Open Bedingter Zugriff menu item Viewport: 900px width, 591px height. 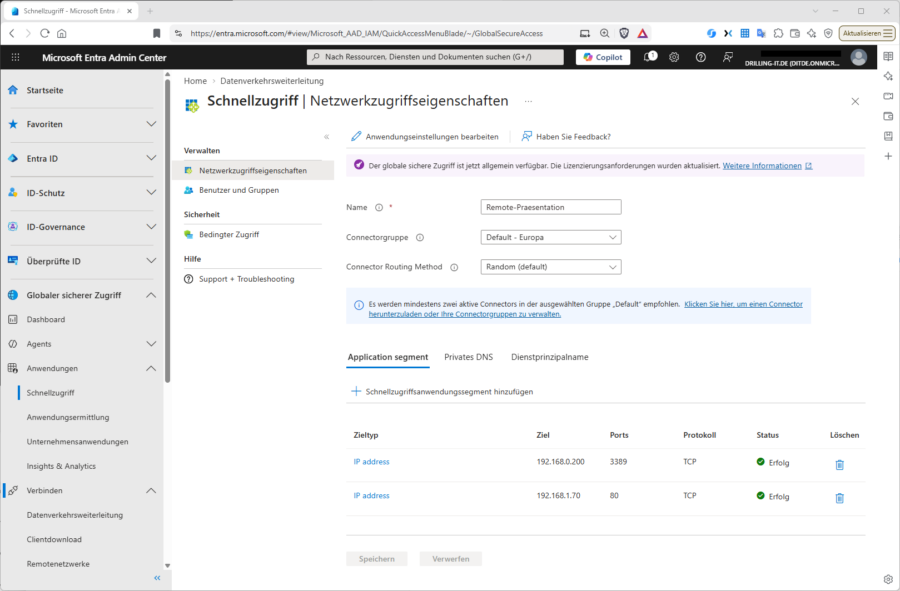pyautogui.click(x=228, y=234)
